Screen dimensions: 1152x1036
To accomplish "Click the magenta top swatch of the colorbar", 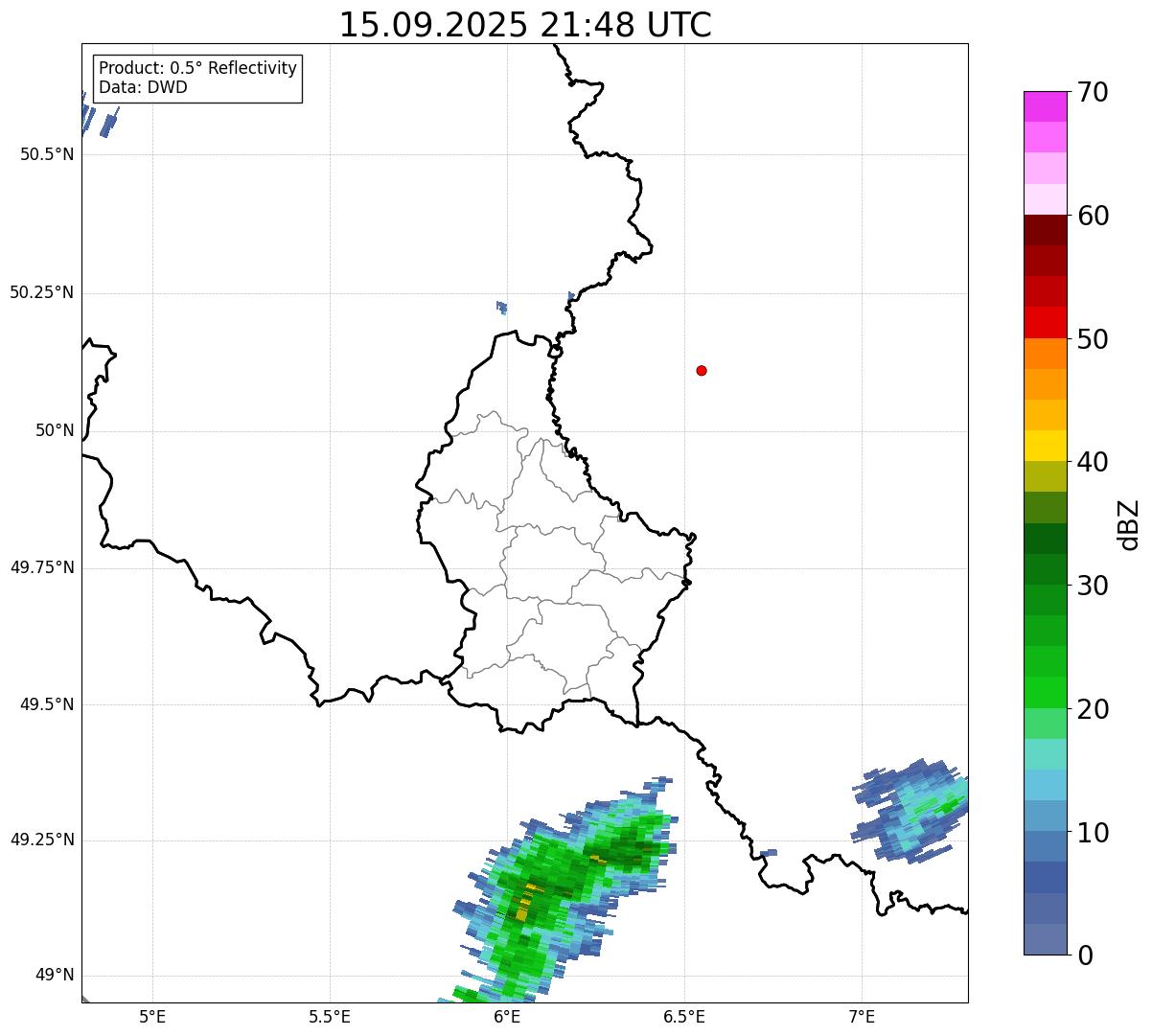I will click(1046, 106).
